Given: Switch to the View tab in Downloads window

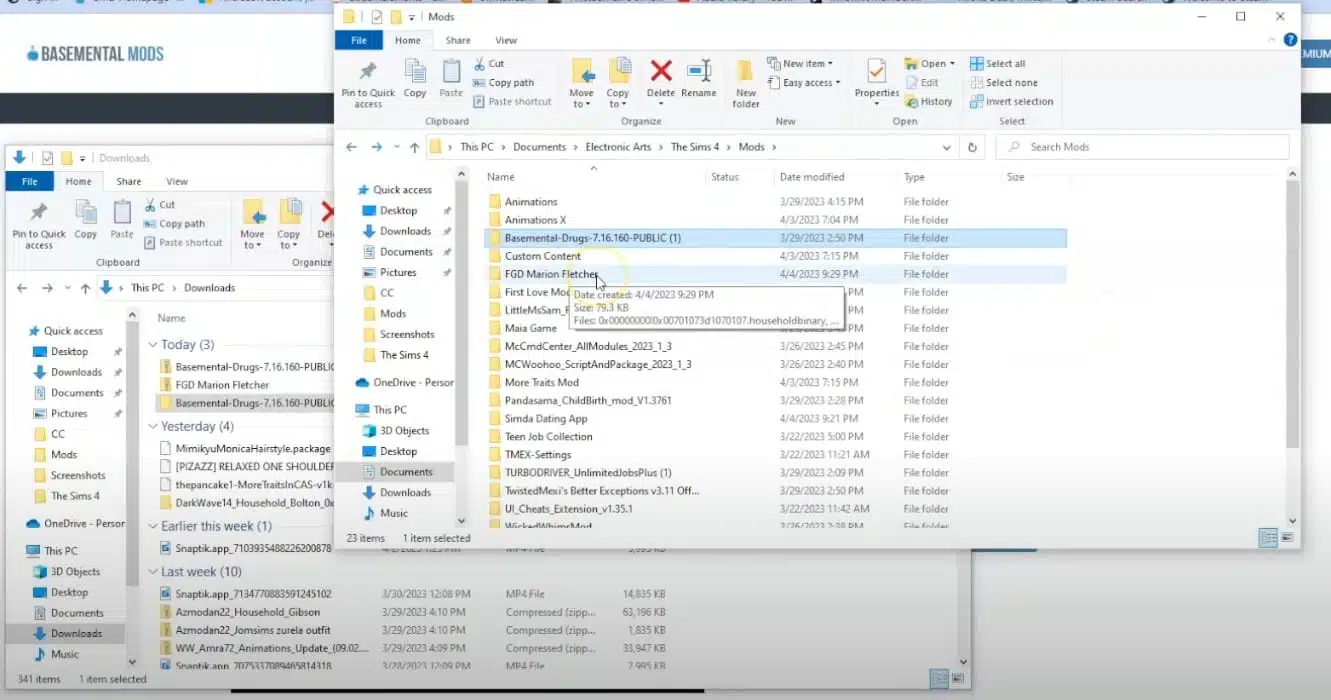Looking at the screenshot, I should point(177,181).
